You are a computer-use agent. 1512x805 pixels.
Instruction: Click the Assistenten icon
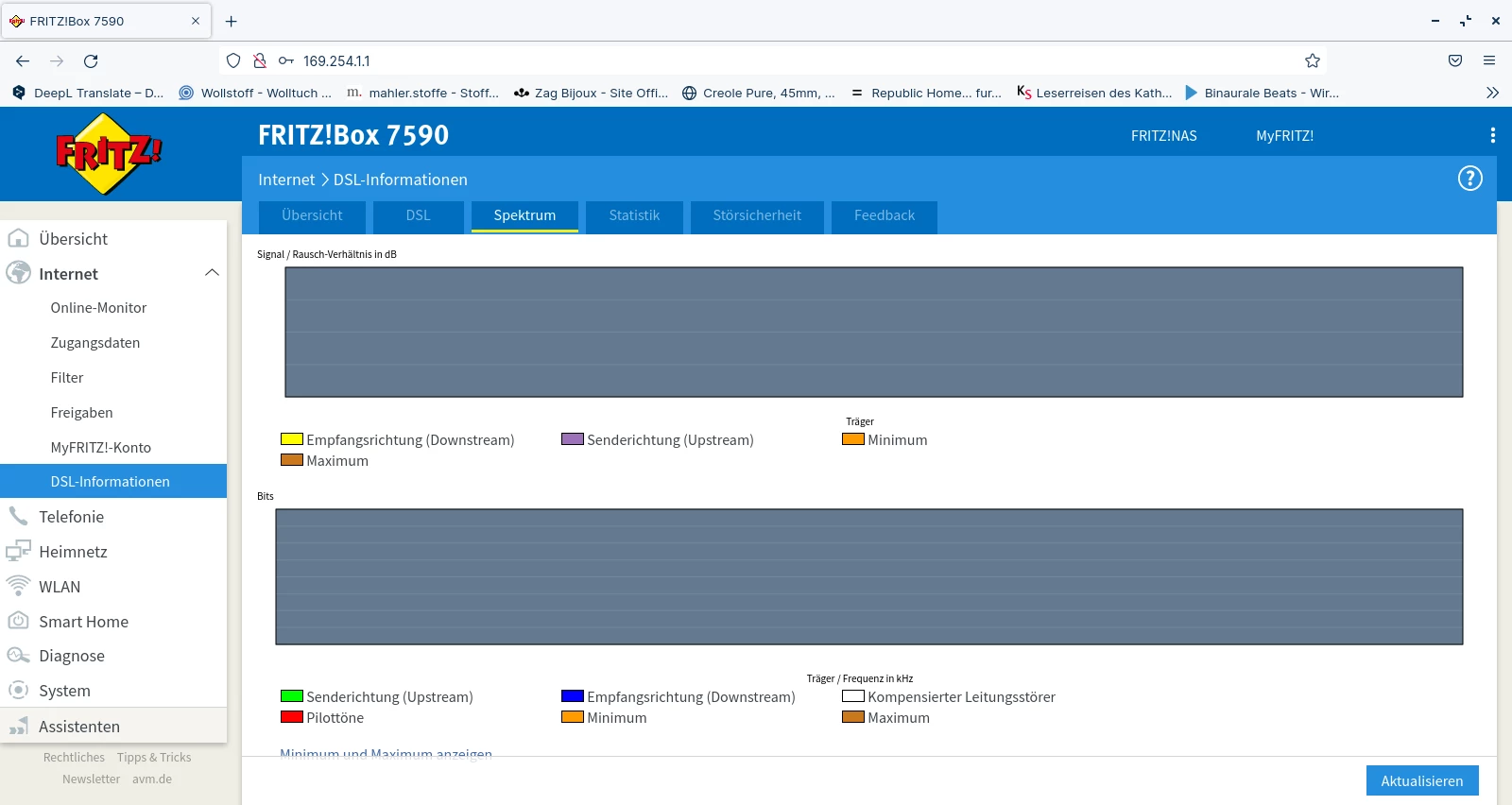point(18,726)
